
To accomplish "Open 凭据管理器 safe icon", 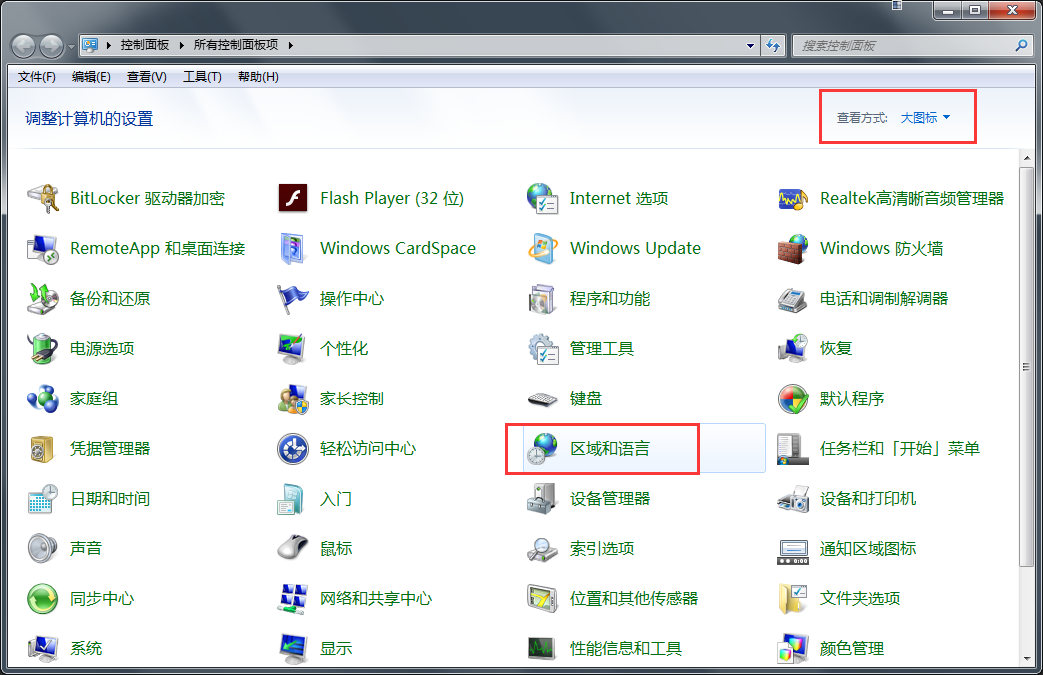I will pos(42,449).
